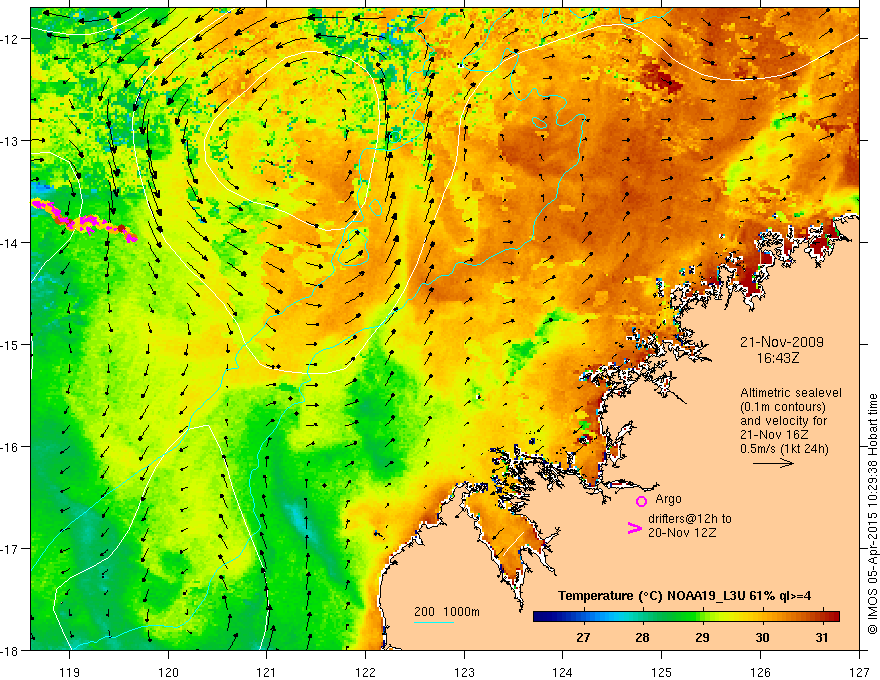
Task: Click the '0.5m/s (1kt 24h)' text
Action: (784, 448)
